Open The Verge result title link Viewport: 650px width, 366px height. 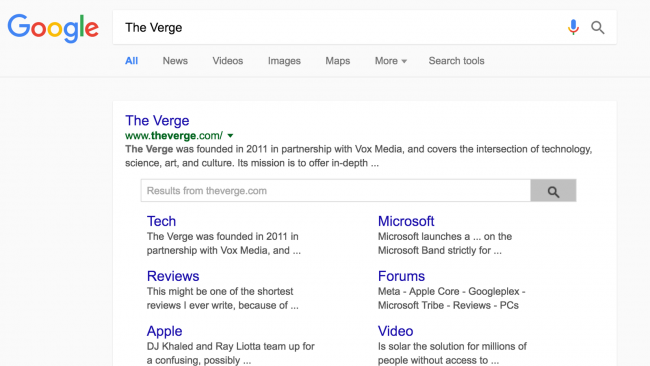click(157, 121)
